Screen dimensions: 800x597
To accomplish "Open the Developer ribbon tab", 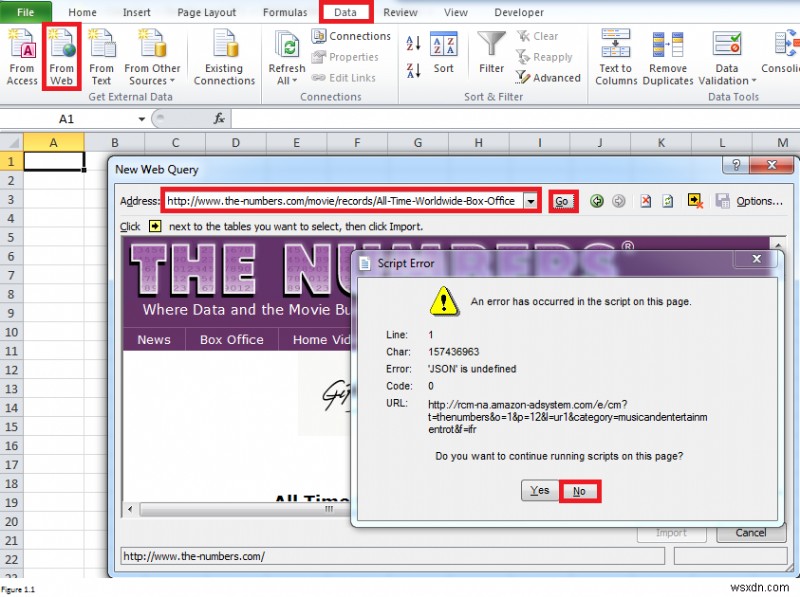I will 518,12.
